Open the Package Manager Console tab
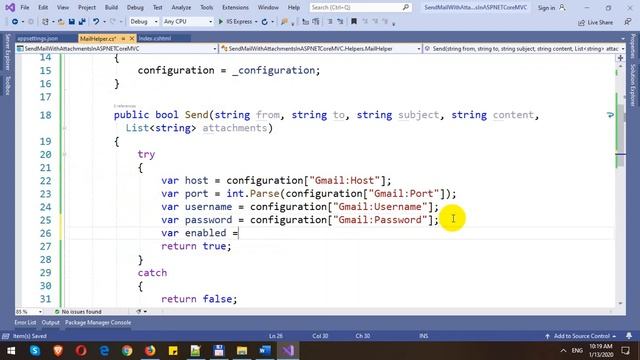Image resolution: width=640 pixels, height=360 pixels. [98, 322]
